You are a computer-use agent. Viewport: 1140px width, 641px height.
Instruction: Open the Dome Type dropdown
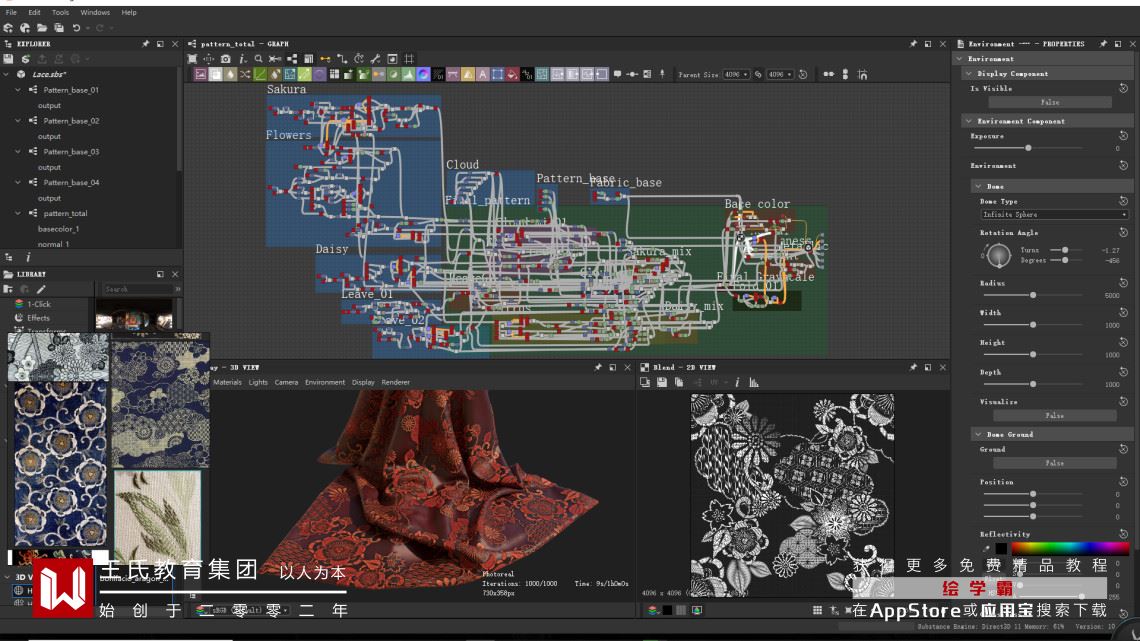(1054, 214)
